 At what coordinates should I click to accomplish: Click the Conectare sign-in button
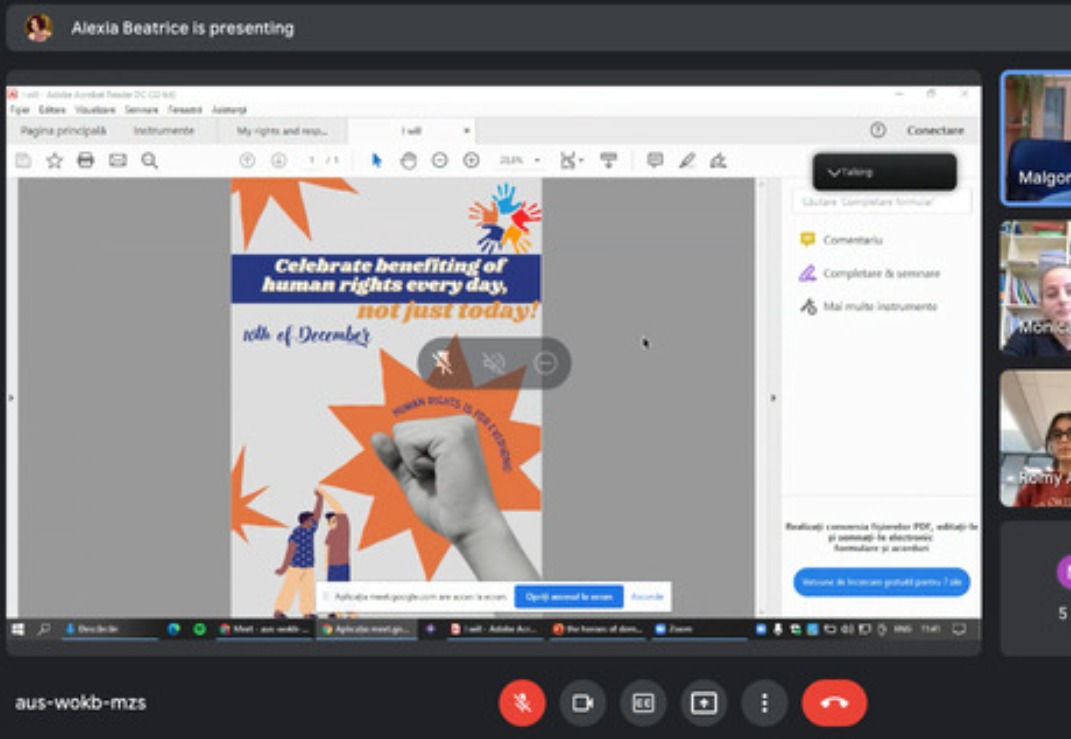click(935, 131)
